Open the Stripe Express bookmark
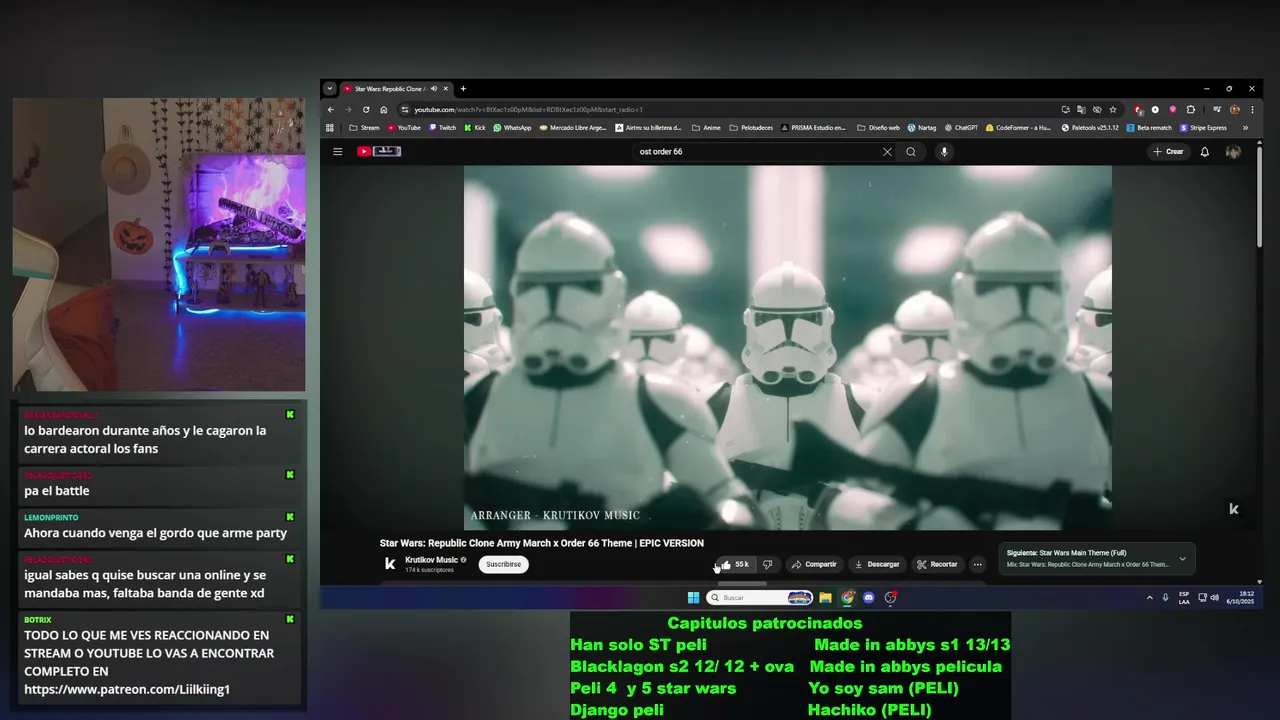 [1203, 128]
